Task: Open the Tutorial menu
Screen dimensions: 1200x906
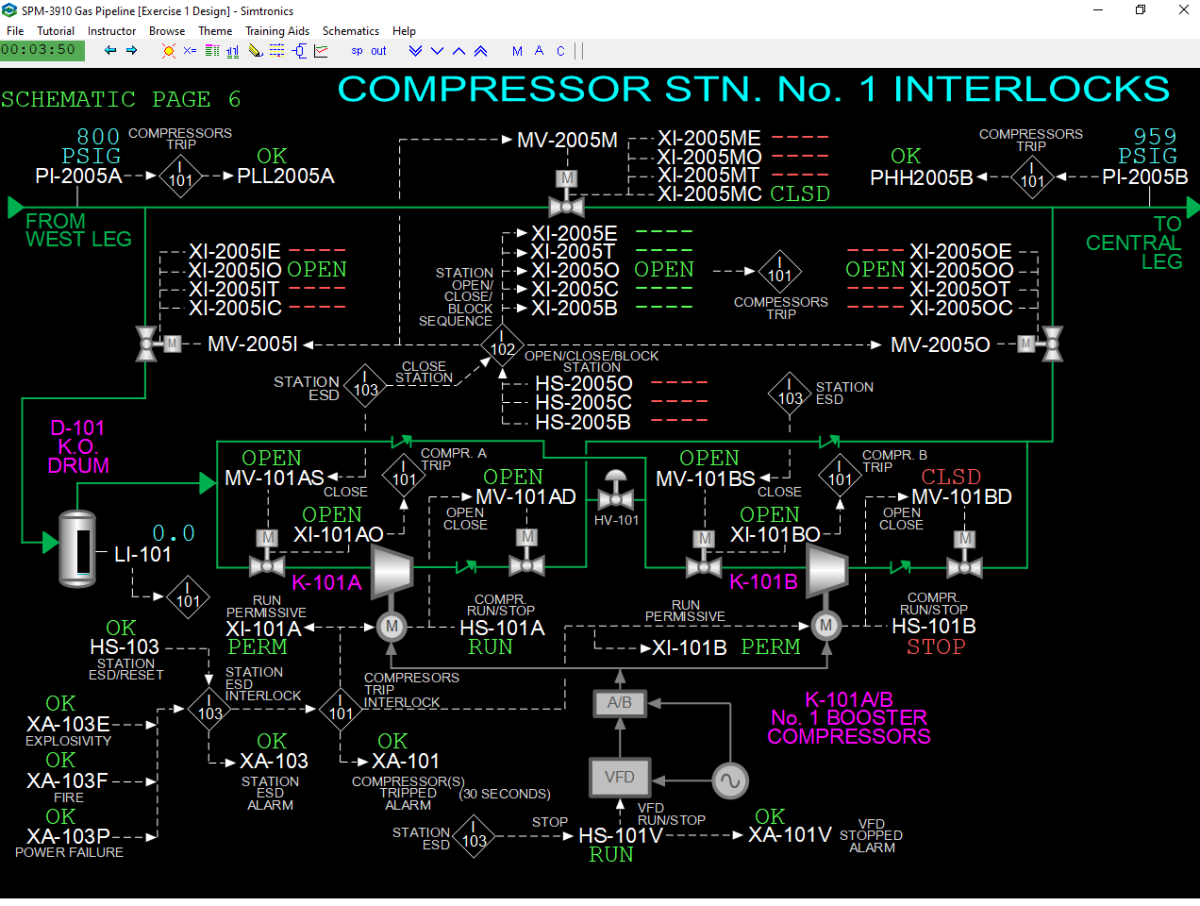Action: click(x=56, y=31)
